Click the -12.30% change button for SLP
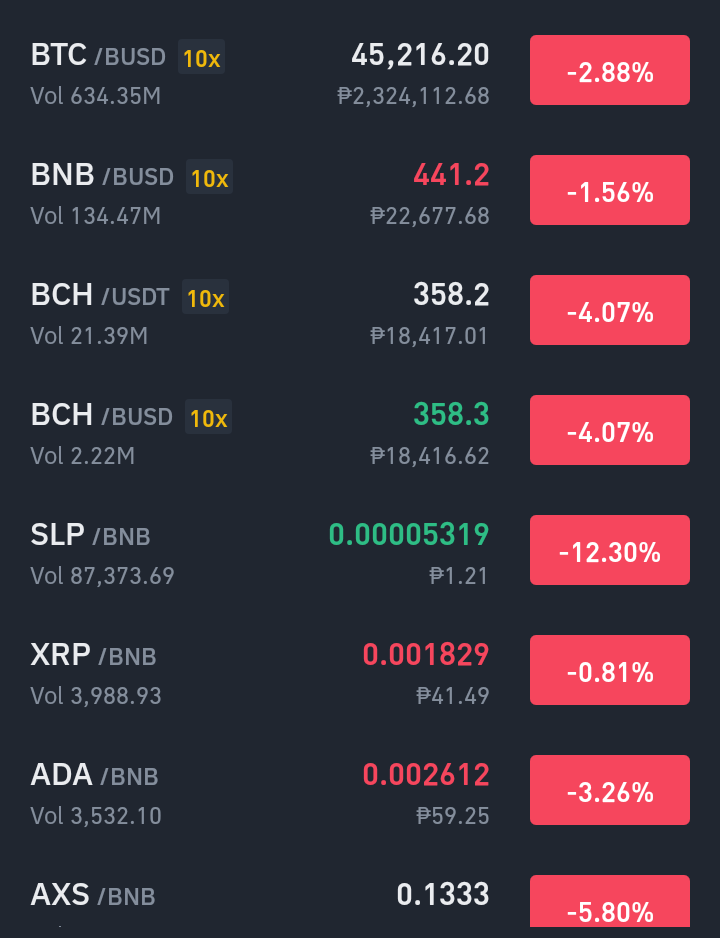 pyautogui.click(x=610, y=550)
